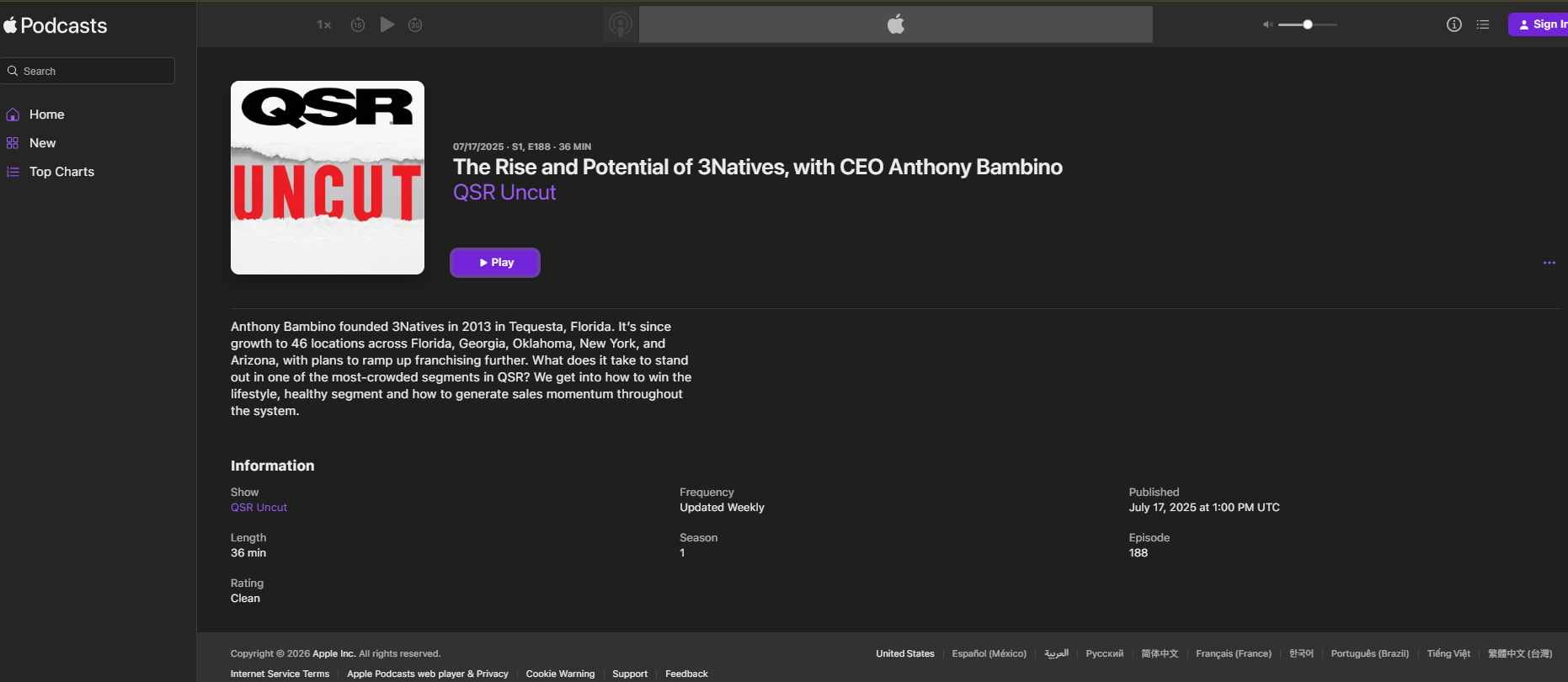Switch language to Español (México)

point(989,653)
